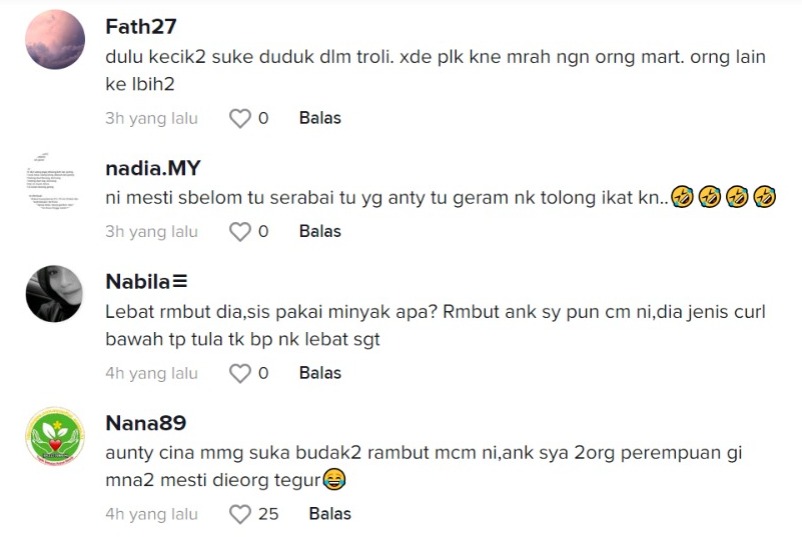The image size is (802, 537).
Task: View Nabila's dark avatar profile
Action: 55,295
